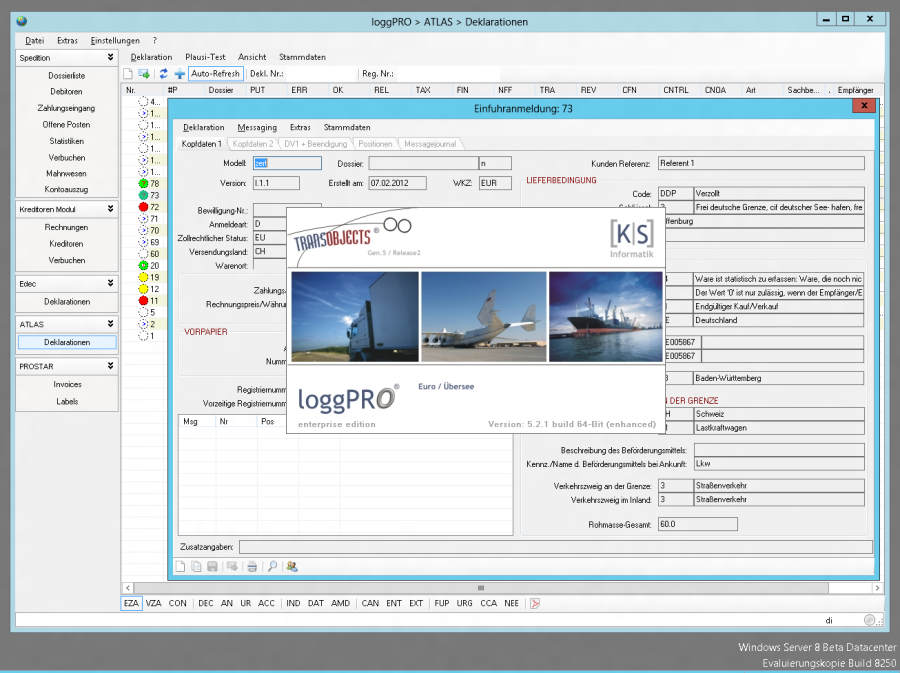Open Messaging menu in Einfuhranmeldung window

point(257,127)
